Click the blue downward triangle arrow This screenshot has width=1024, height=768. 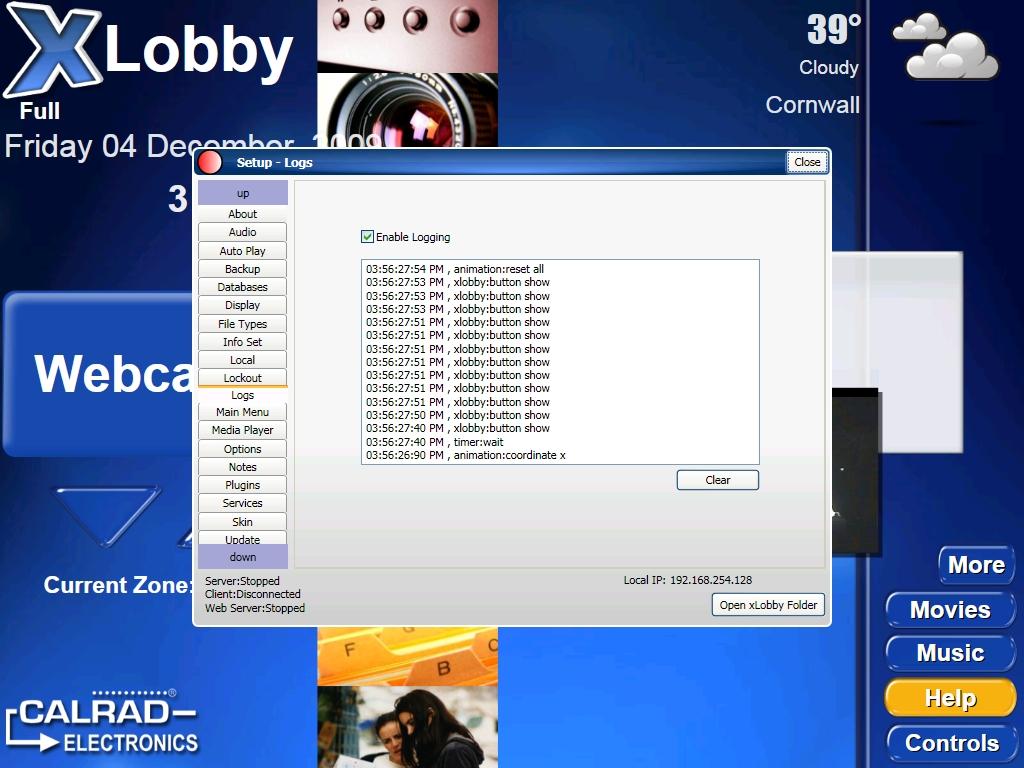(x=106, y=515)
